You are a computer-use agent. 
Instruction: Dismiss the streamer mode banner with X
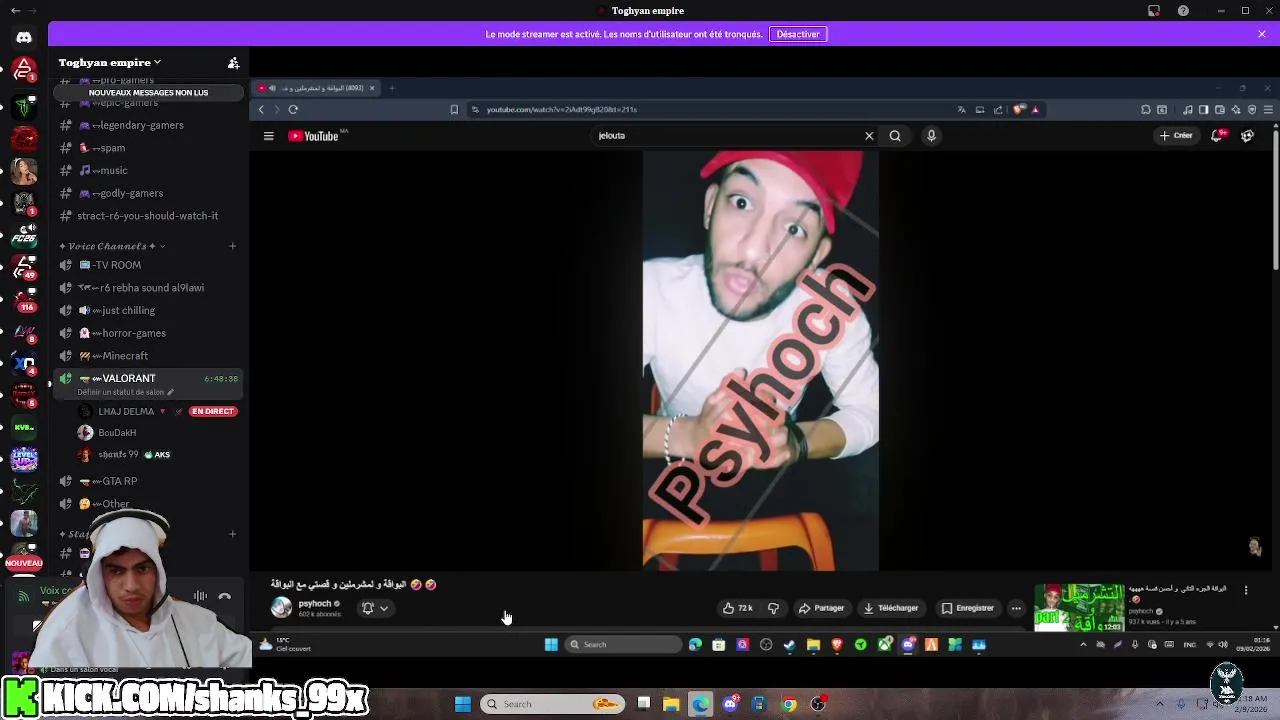[1262, 34]
